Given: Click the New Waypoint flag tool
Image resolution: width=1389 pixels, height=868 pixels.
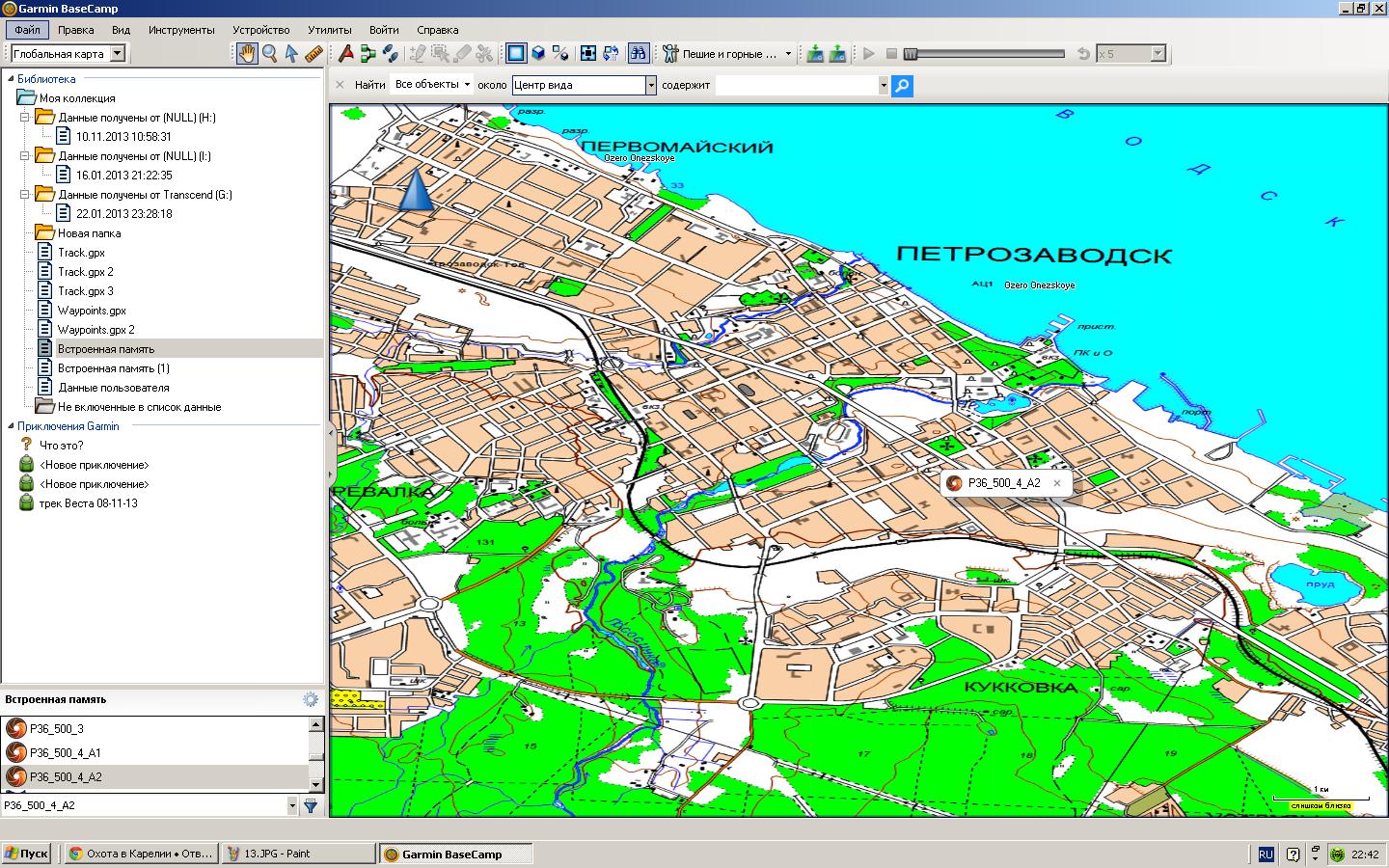Looking at the screenshot, I should (x=346, y=54).
